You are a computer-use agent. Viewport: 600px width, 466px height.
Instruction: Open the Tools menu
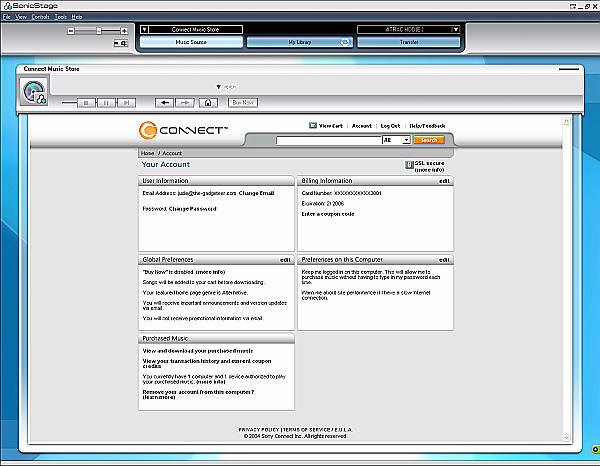pos(61,17)
